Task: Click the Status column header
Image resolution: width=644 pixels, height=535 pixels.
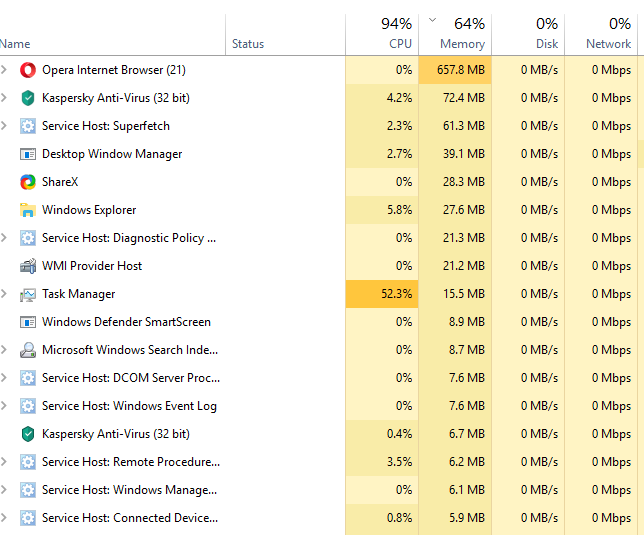Action: pos(248,44)
